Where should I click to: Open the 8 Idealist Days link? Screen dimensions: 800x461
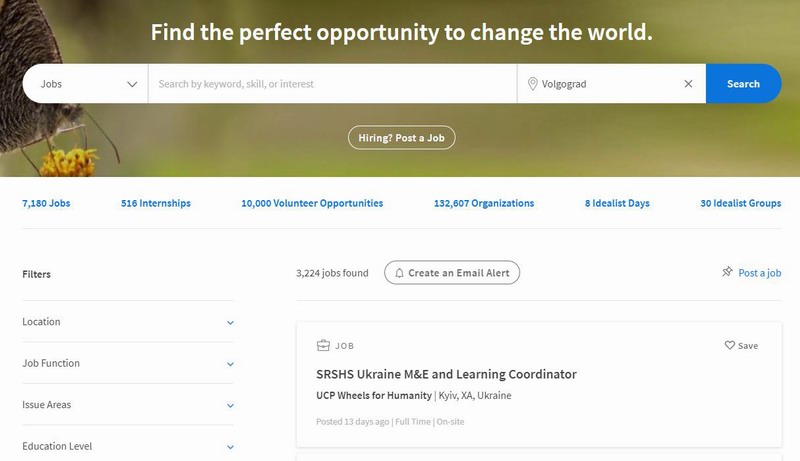(617, 203)
